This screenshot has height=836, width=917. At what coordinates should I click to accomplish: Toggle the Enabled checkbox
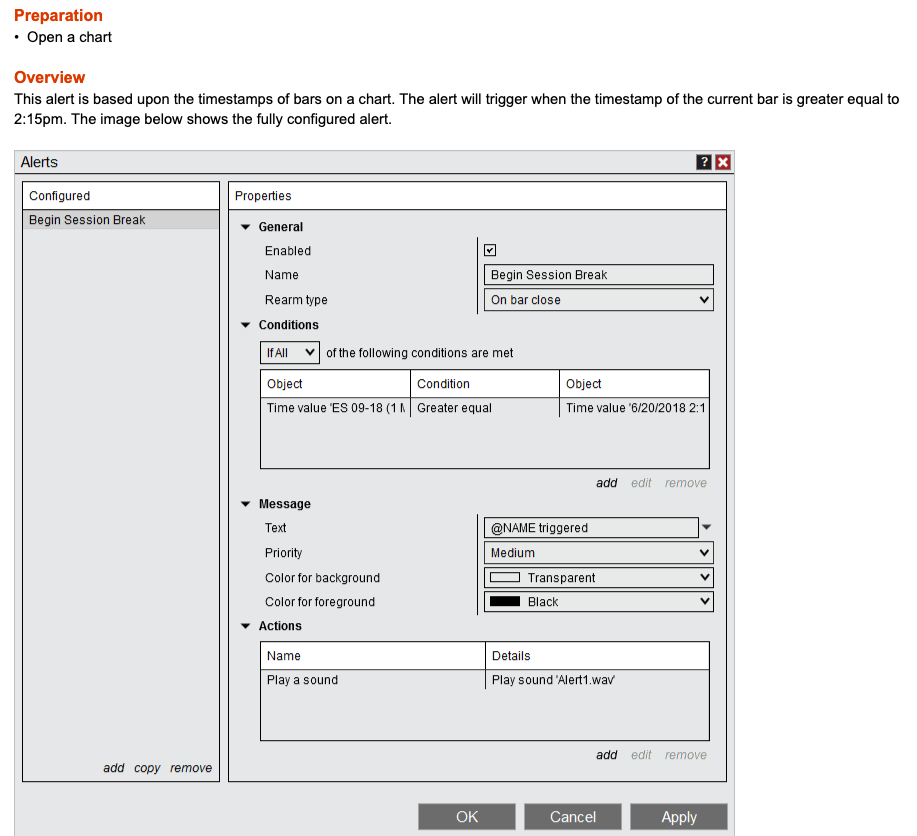tap(490, 250)
